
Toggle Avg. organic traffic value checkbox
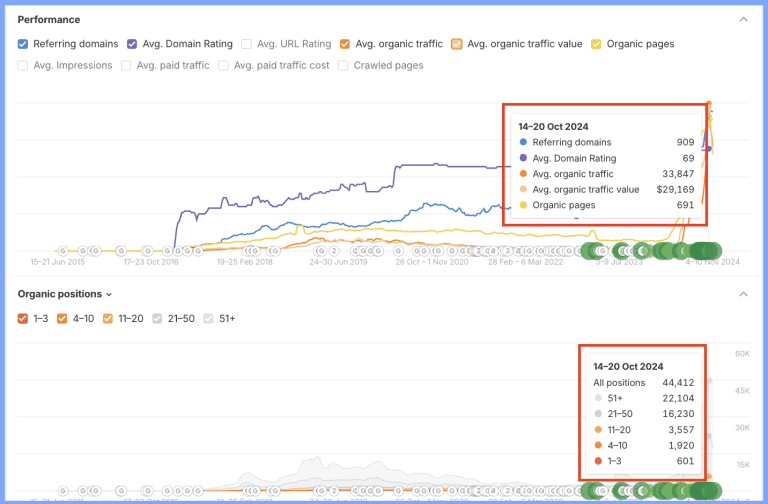456,44
